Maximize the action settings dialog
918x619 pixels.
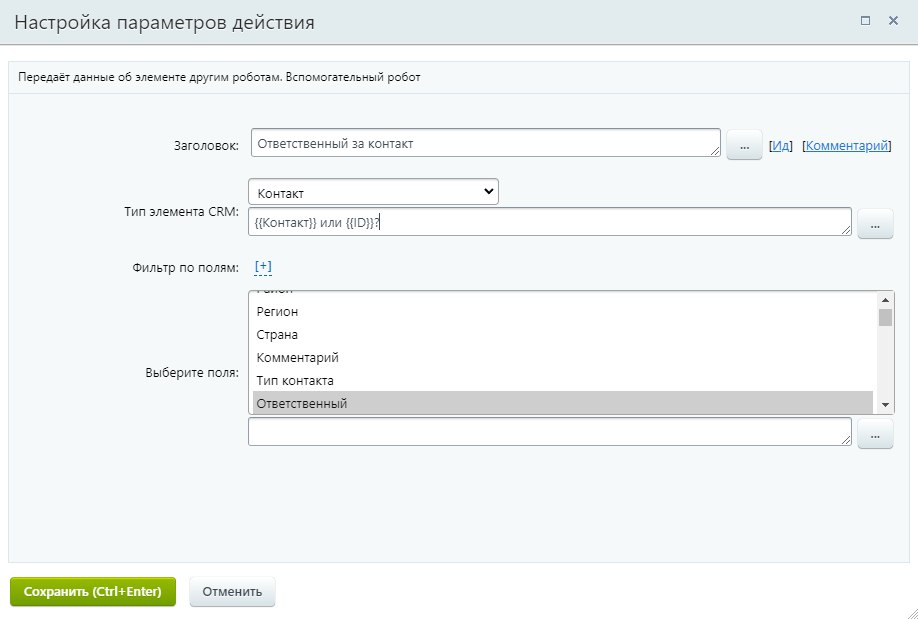pyautogui.click(x=865, y=21)
